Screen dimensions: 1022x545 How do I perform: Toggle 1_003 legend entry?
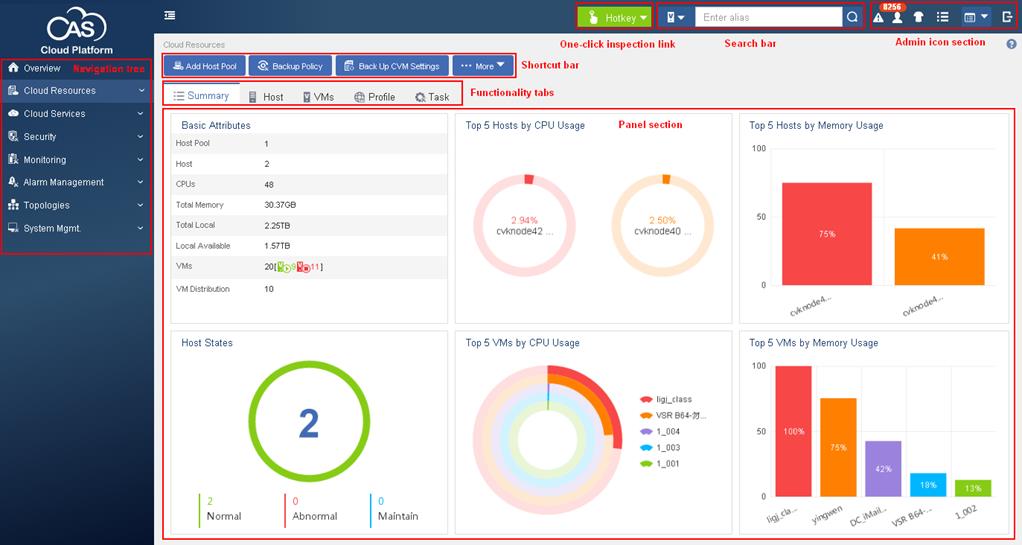660,448
